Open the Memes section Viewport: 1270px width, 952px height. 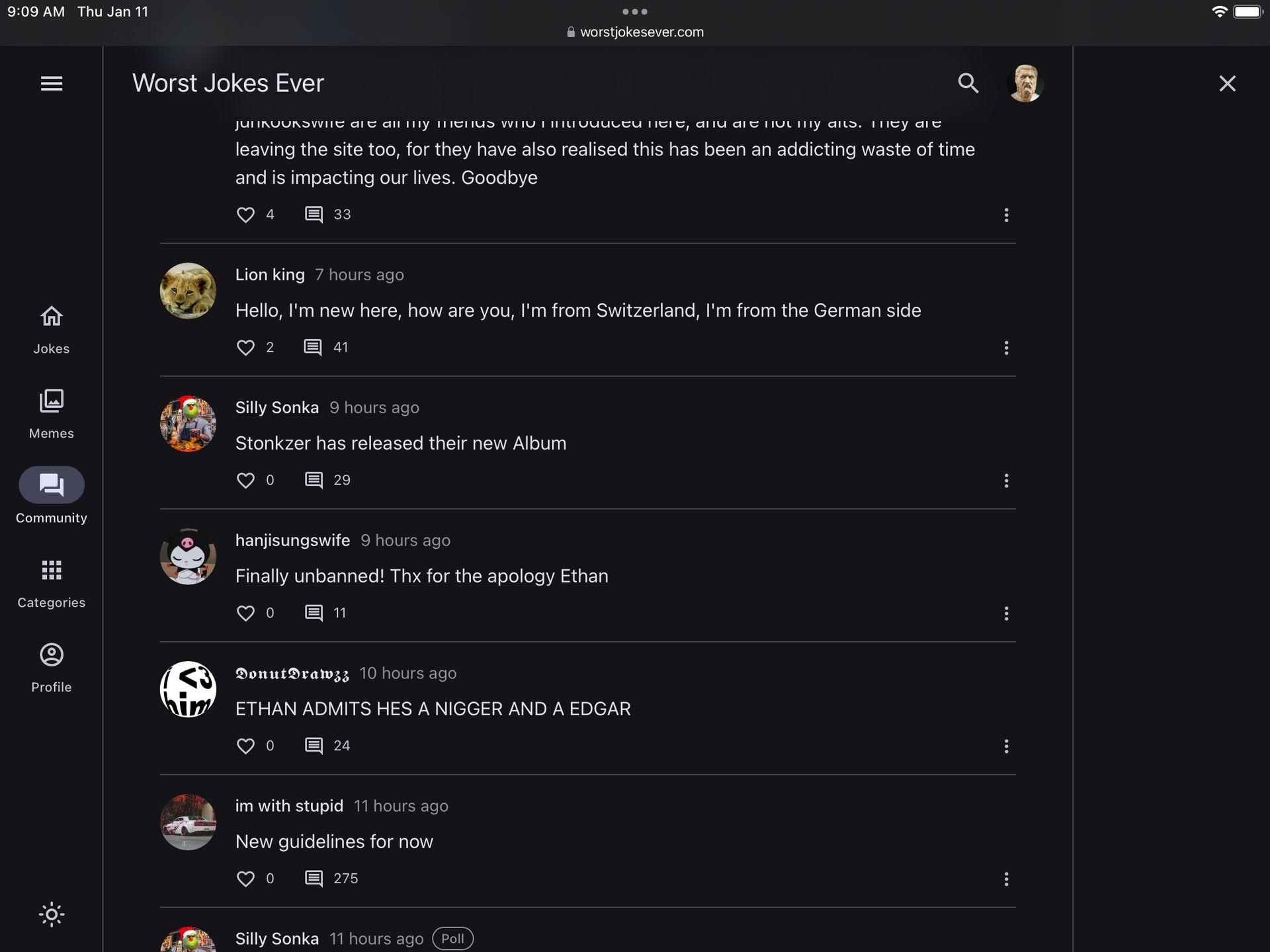pos(52,414)
